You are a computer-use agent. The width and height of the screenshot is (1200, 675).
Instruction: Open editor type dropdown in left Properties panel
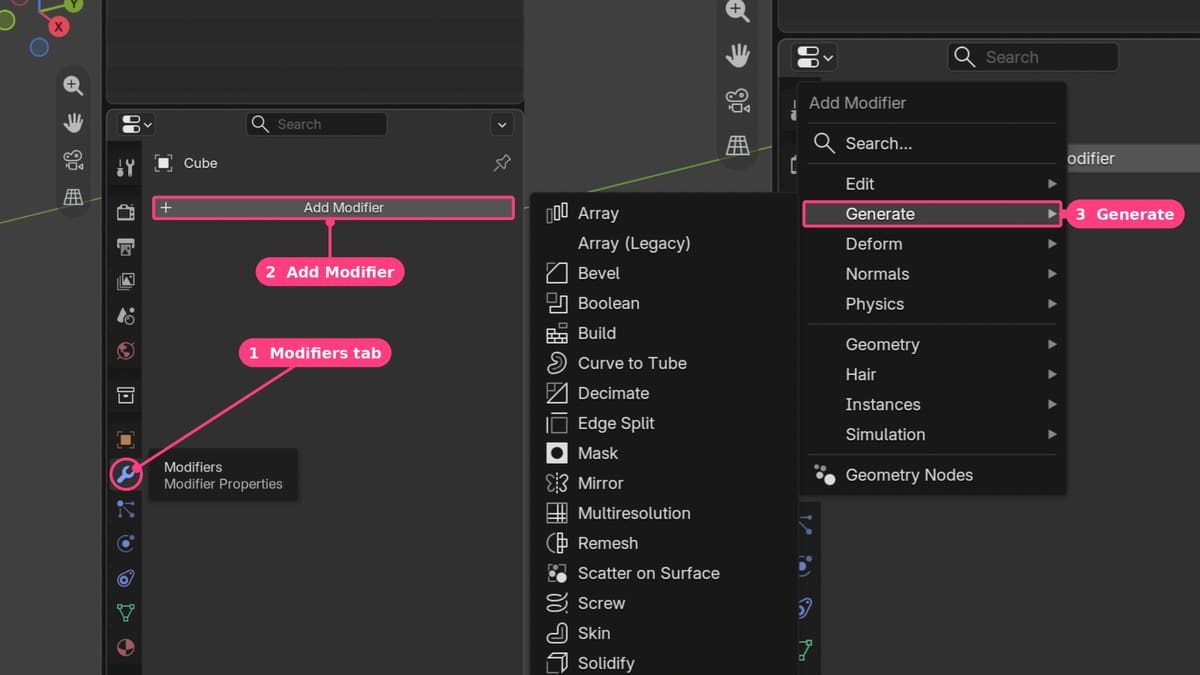136,124
